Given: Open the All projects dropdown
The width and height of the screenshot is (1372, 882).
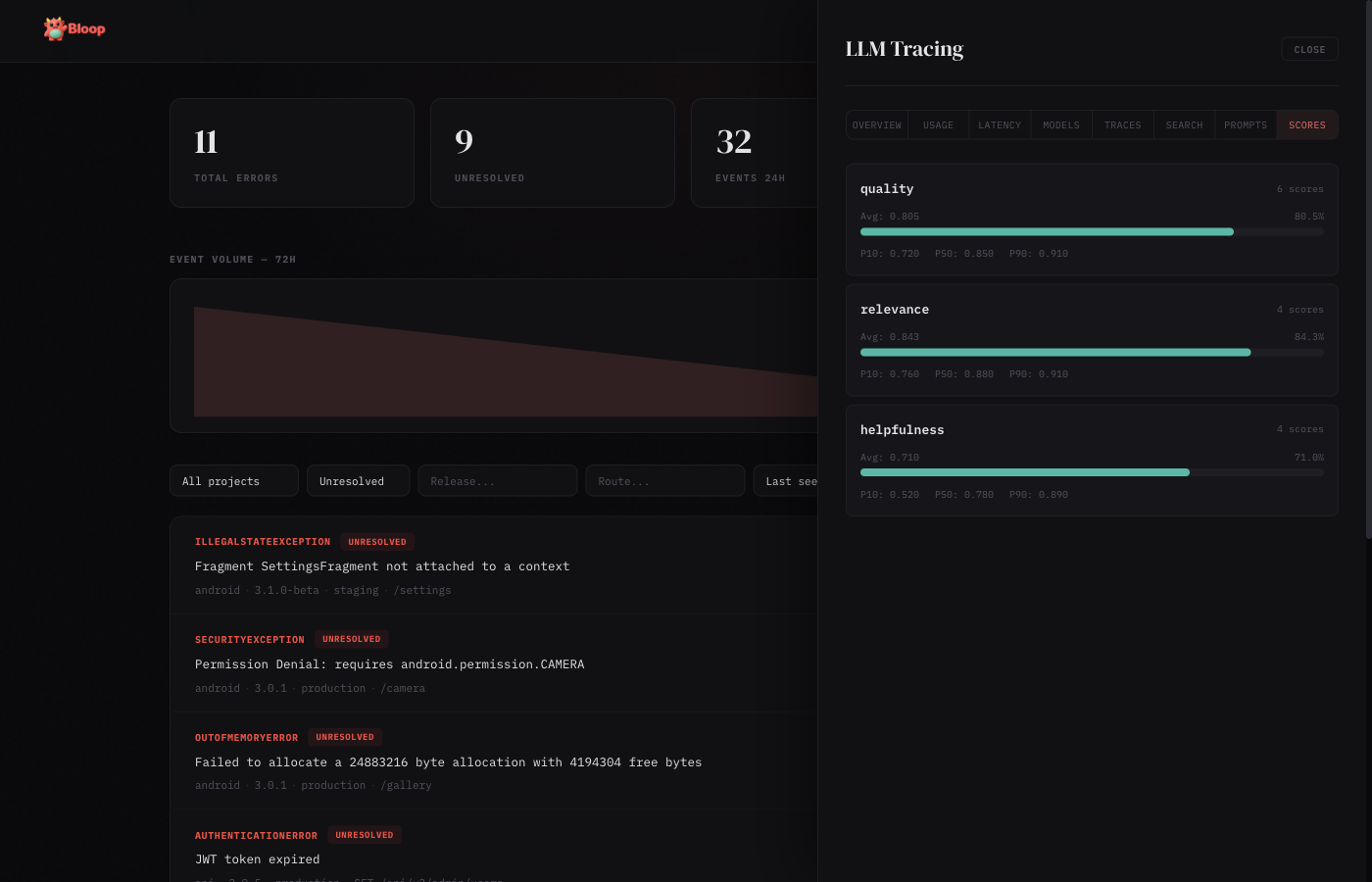Looking at the screenshot, I should [233, 481].
